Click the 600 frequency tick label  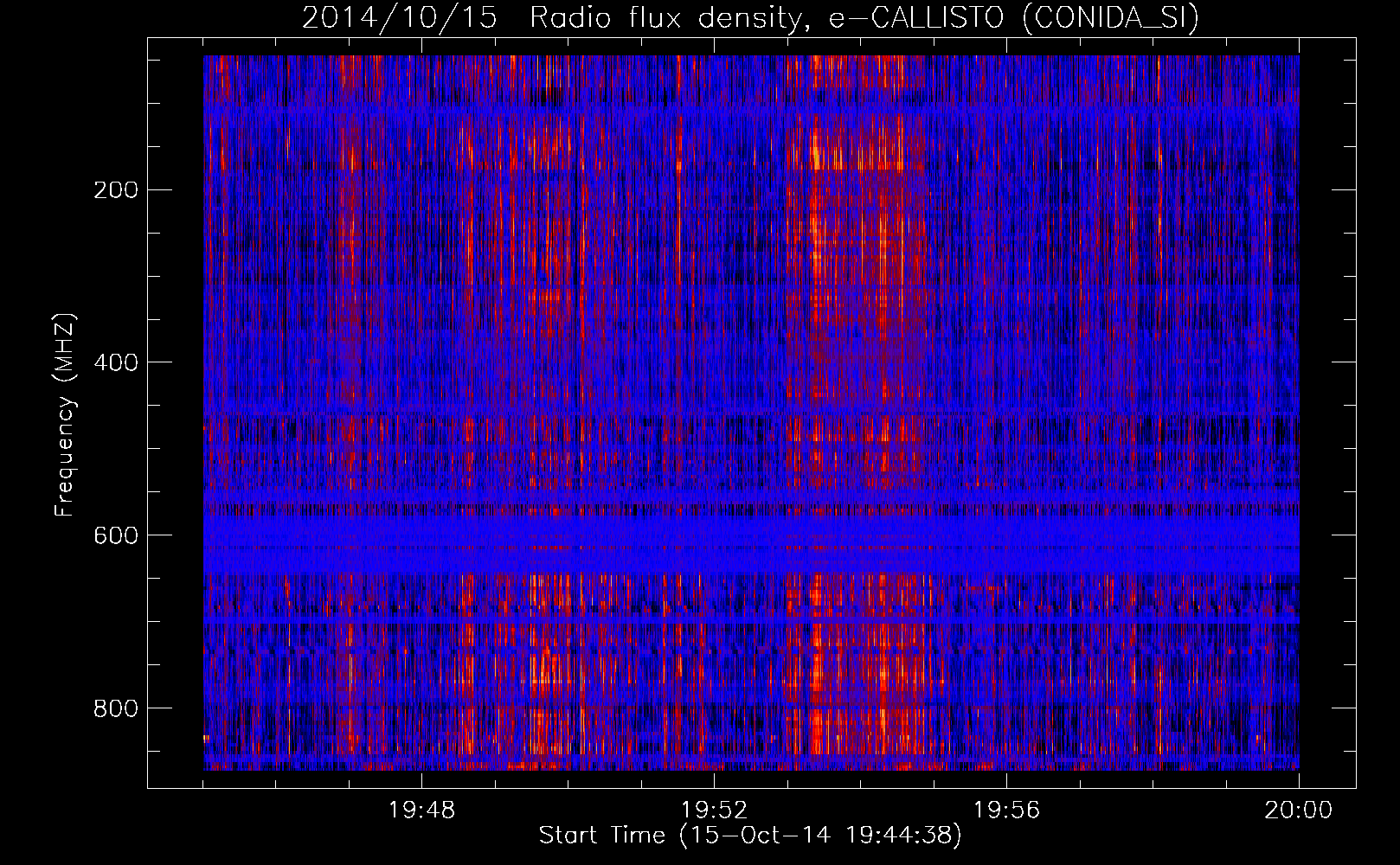[x=115, y=535]
